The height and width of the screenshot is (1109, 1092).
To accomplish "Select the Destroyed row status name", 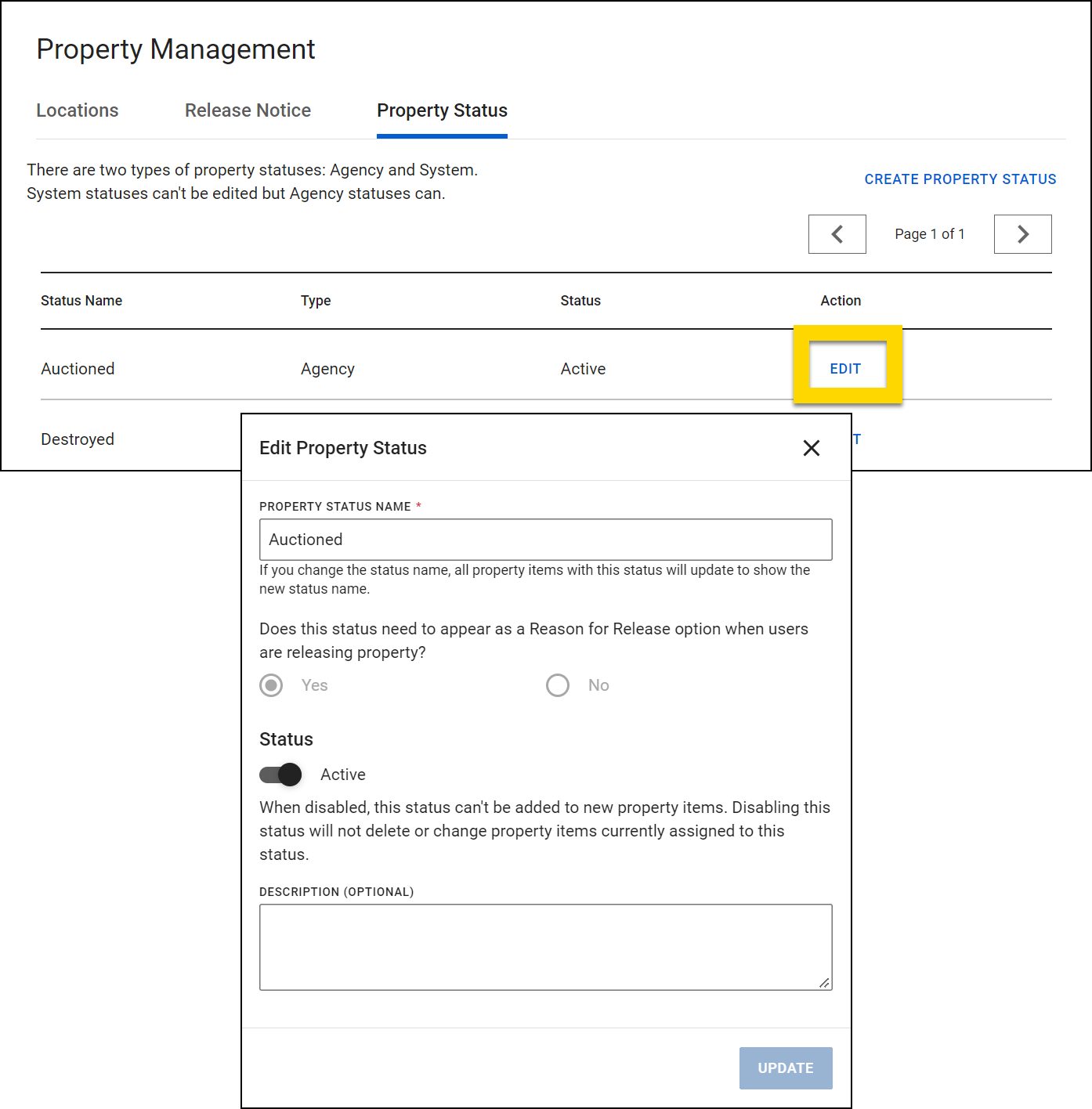I will tap(78, 439).
